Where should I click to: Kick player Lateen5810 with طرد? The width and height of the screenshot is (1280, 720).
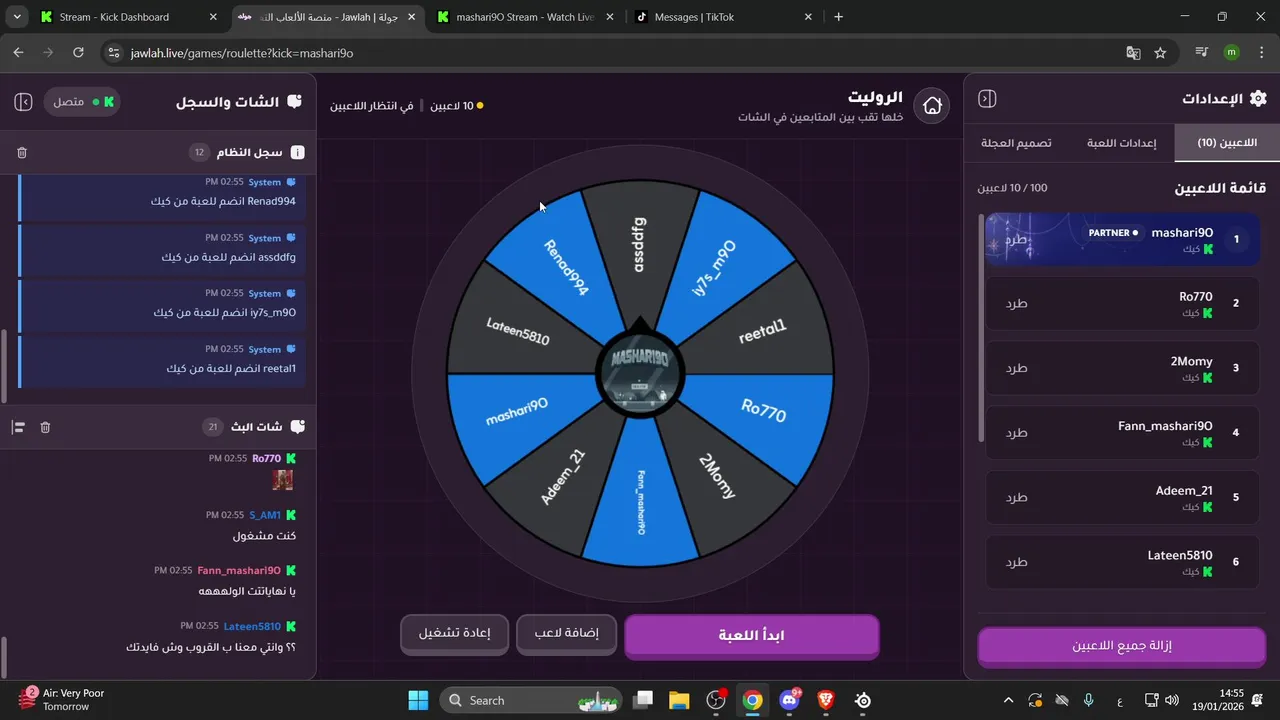(x=1016, y=562)
